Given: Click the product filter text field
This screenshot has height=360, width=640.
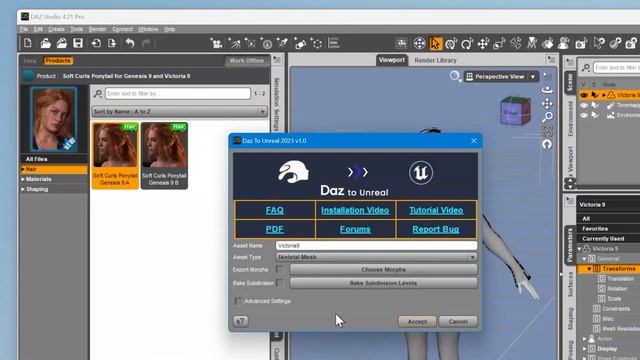Looking at the screenshot, I should [178, 93].
